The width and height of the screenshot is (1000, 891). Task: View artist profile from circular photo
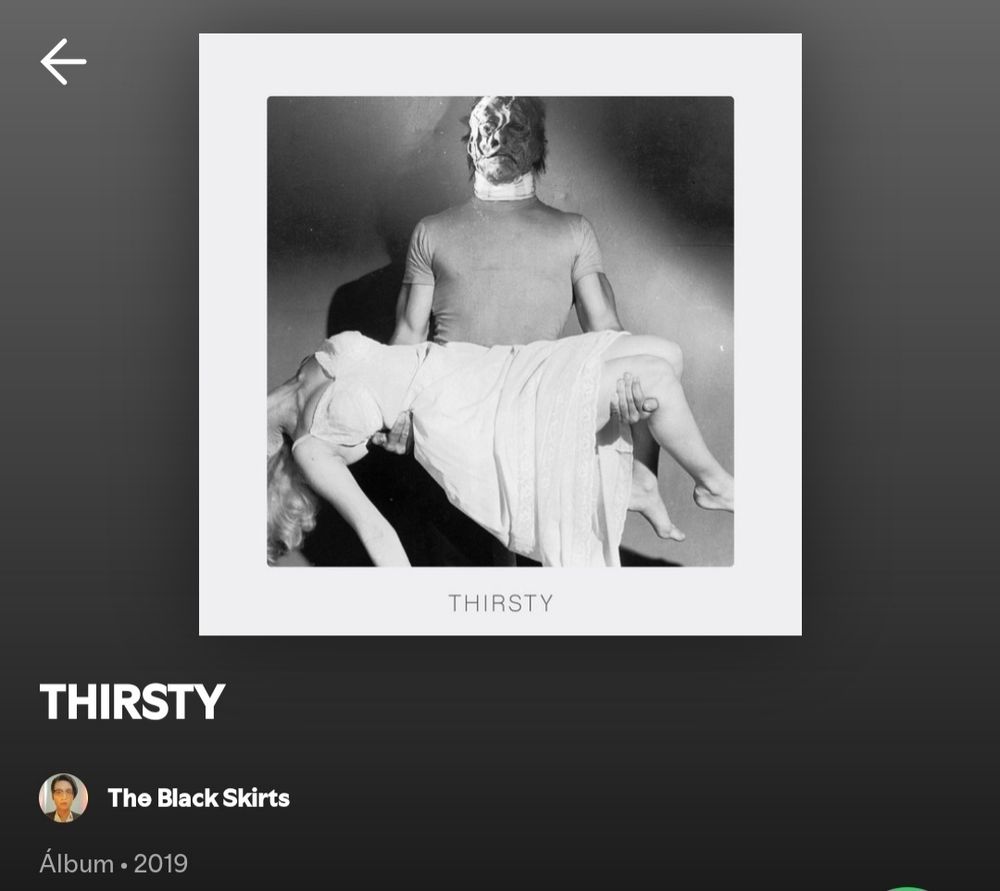tap(63, 797)
